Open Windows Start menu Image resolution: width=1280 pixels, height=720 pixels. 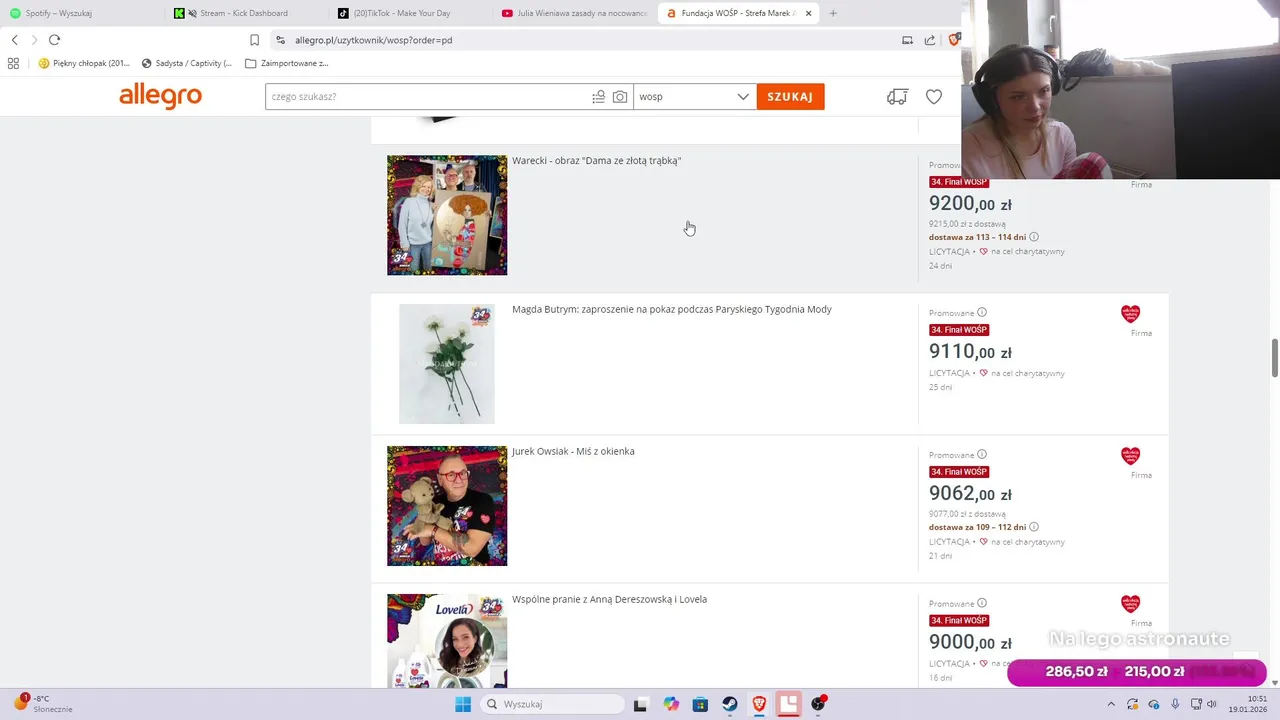click(462, 704)
